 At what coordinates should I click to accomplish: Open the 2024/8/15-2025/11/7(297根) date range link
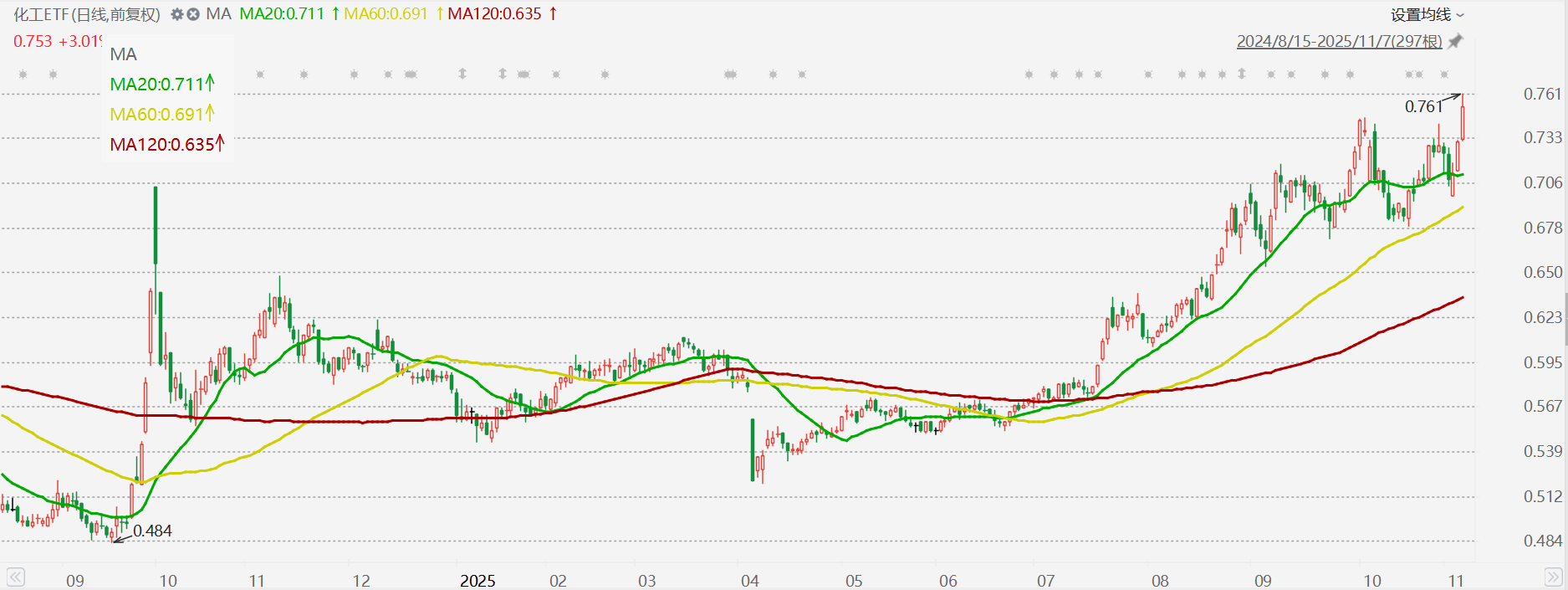(x=1340, y=41)
